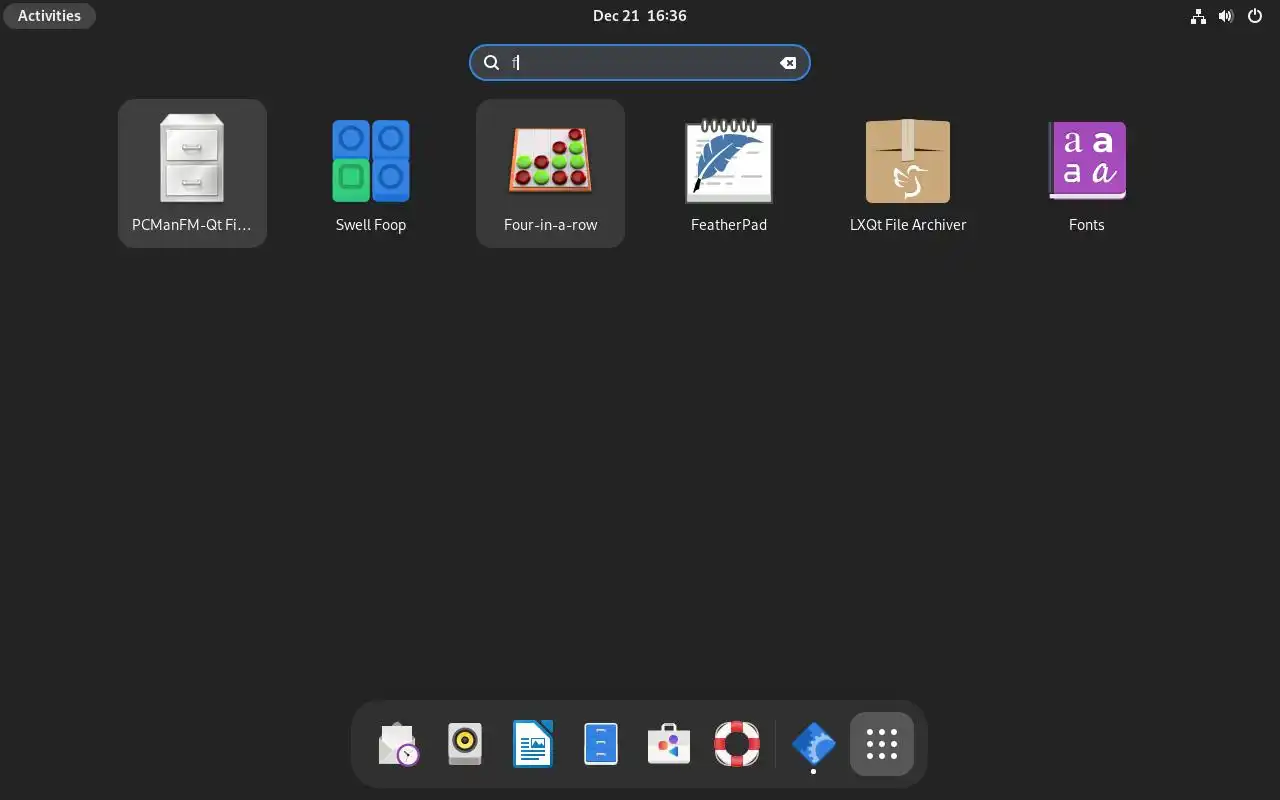The image size is (1280, 800).
Task: Launch Software store from the dock
Action: (x=669, y=744)
